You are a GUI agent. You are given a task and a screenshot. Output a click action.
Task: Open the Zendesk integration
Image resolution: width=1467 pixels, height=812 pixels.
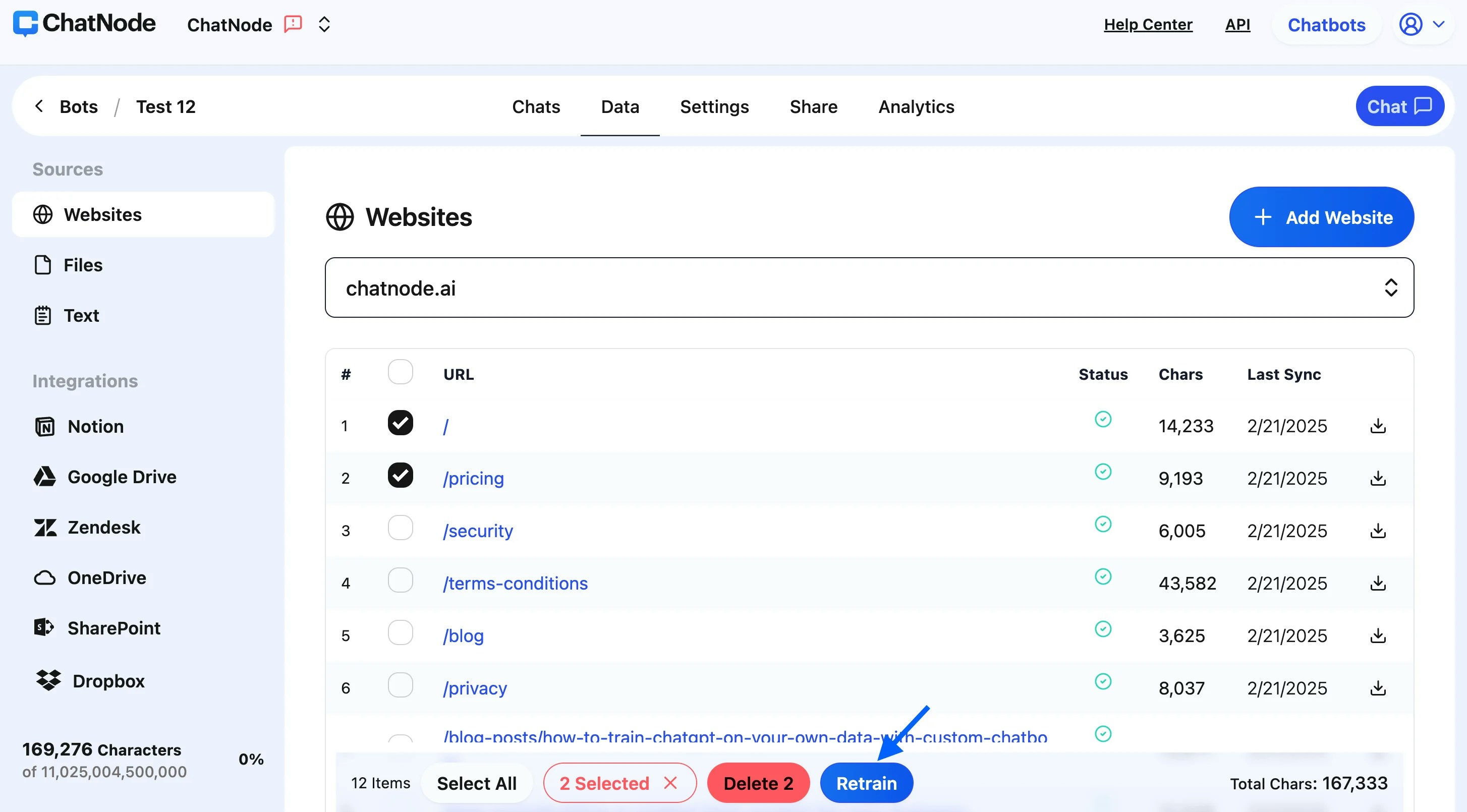pos(103,527)
